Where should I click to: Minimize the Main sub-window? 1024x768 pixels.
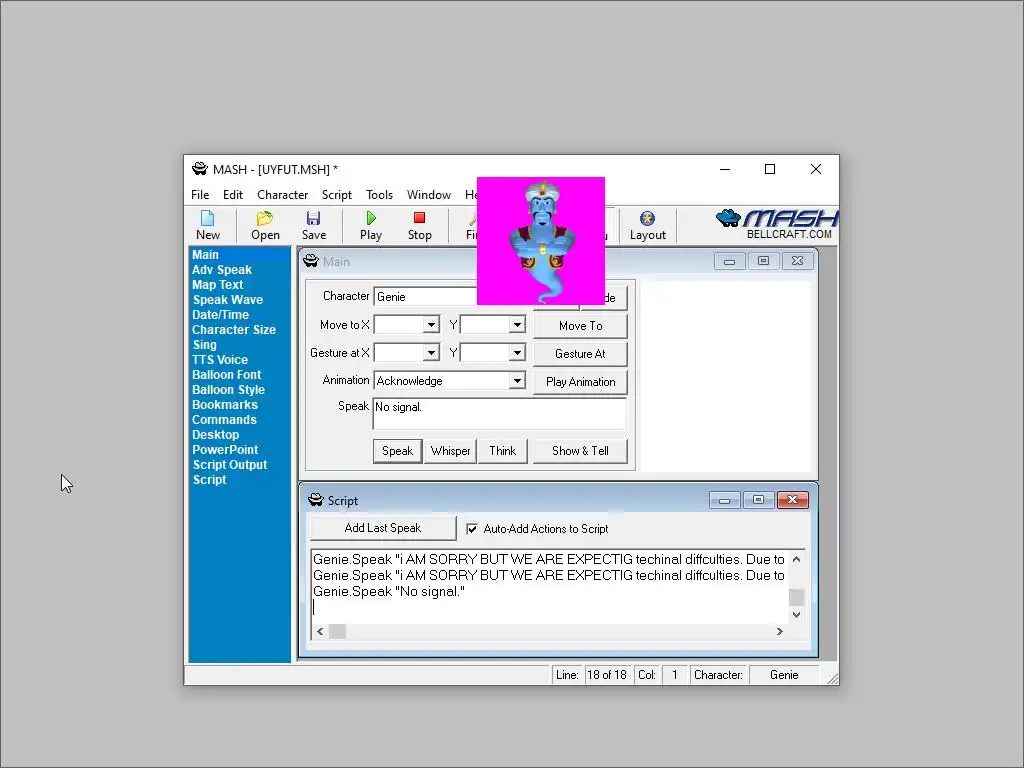coord(729,261)
